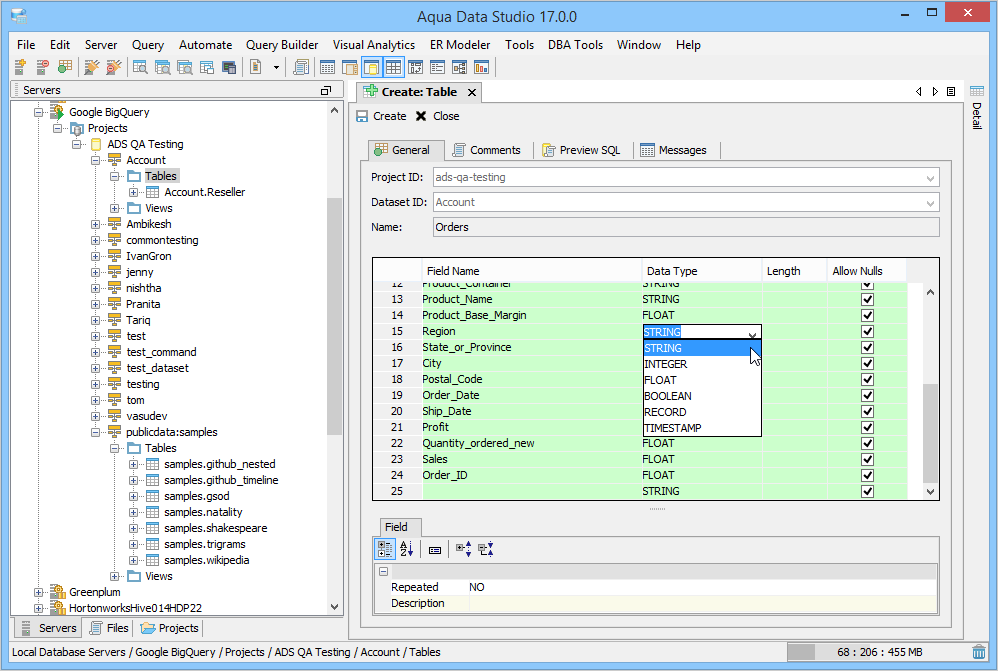Image resolution: width=998 pixels, height=671 pixels.
Task: Click the field table vertical scrollbar thumb
Action: click(930, 433)
